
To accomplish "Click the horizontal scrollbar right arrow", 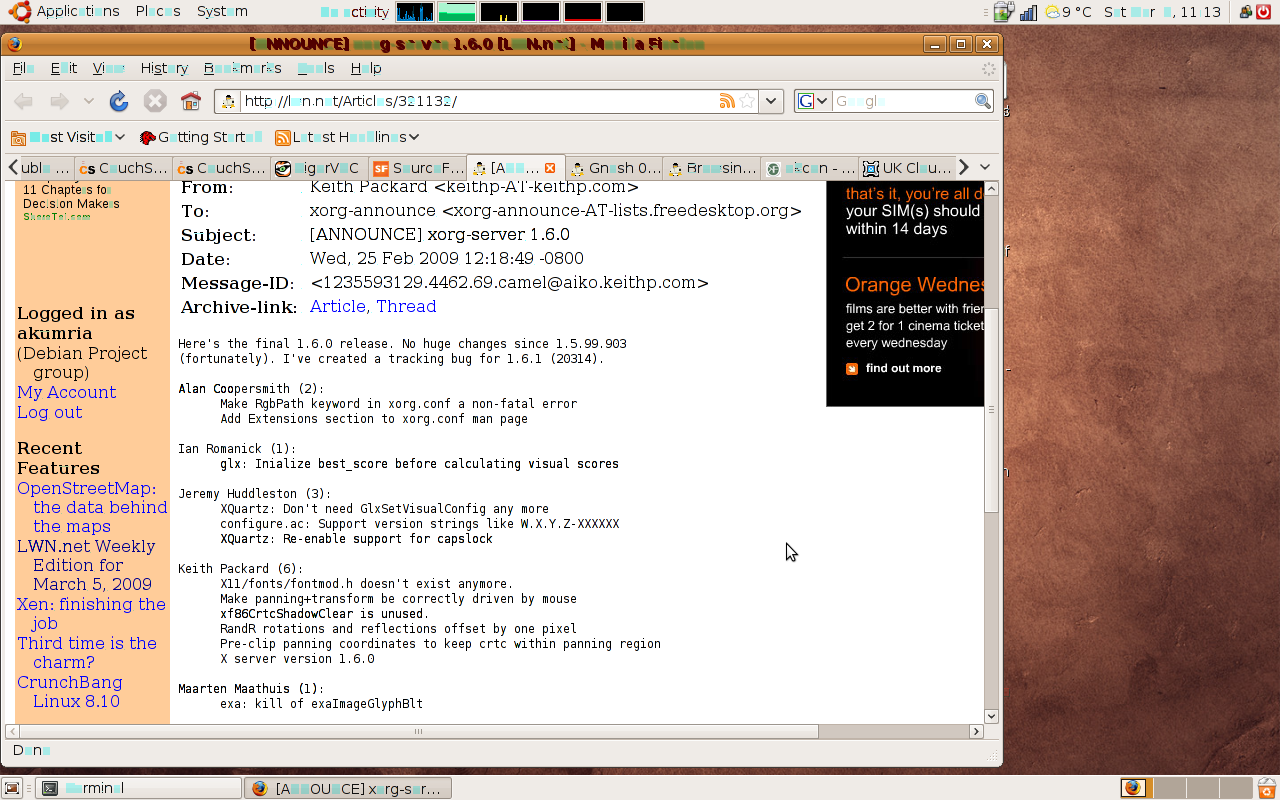I will (976, 731).
